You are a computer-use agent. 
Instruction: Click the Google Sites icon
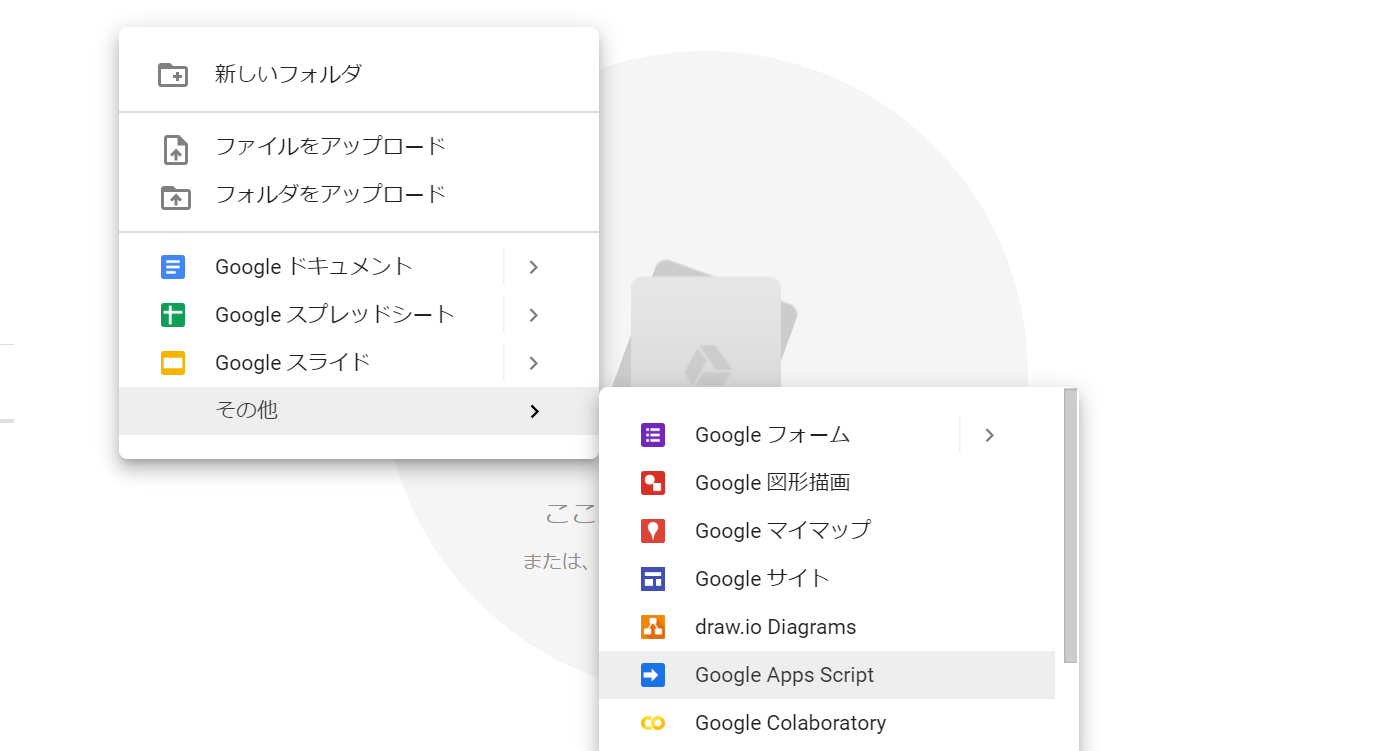click(x=653, y=579)
